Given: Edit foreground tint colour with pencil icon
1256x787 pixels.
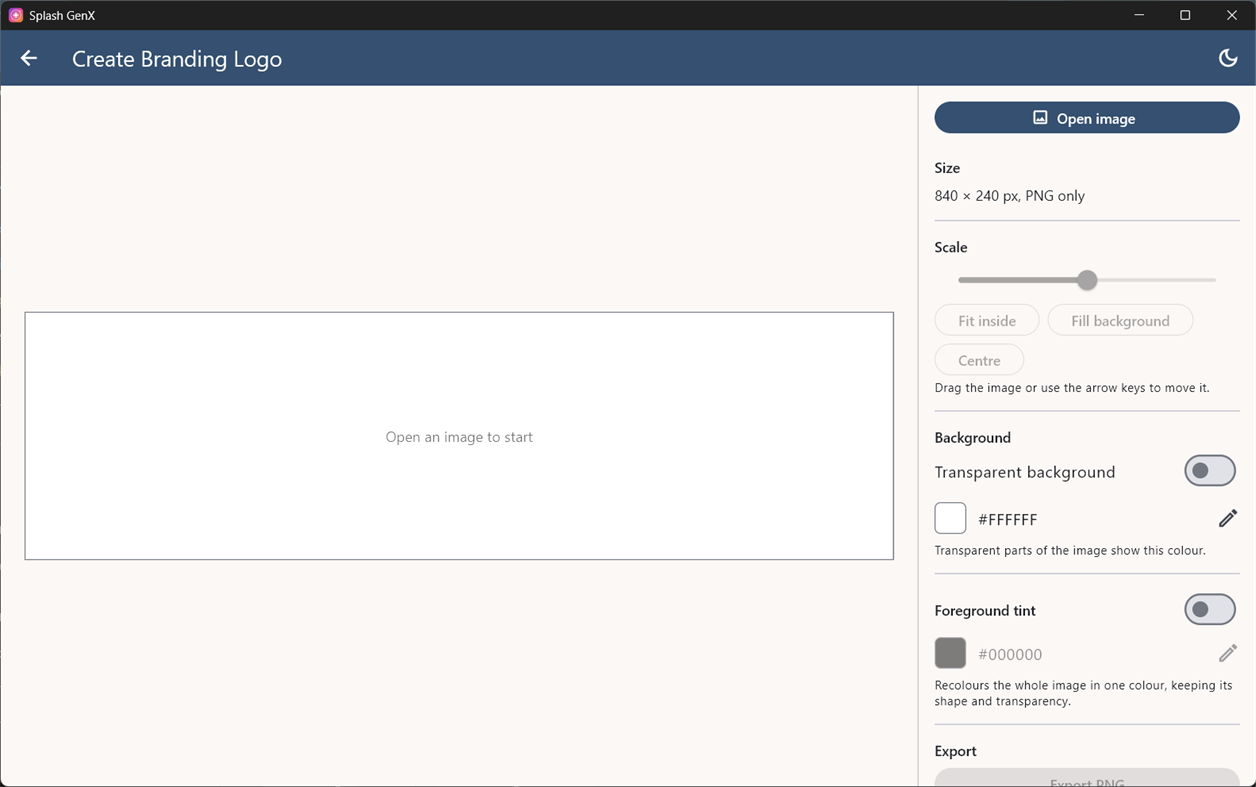Looking at the screenshot, I should pyautogui.click(x=1228, y=653).
